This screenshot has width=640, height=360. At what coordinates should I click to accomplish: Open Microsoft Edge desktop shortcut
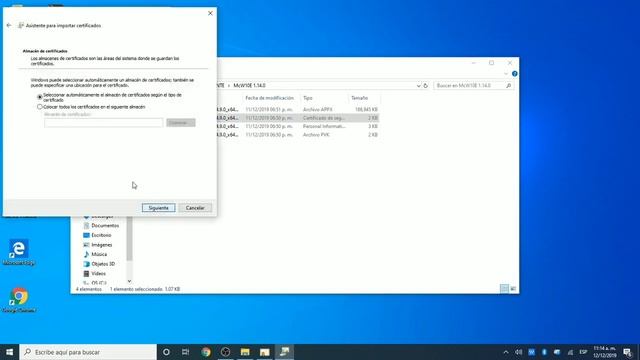pyautogui.click(x=19, y=252)
